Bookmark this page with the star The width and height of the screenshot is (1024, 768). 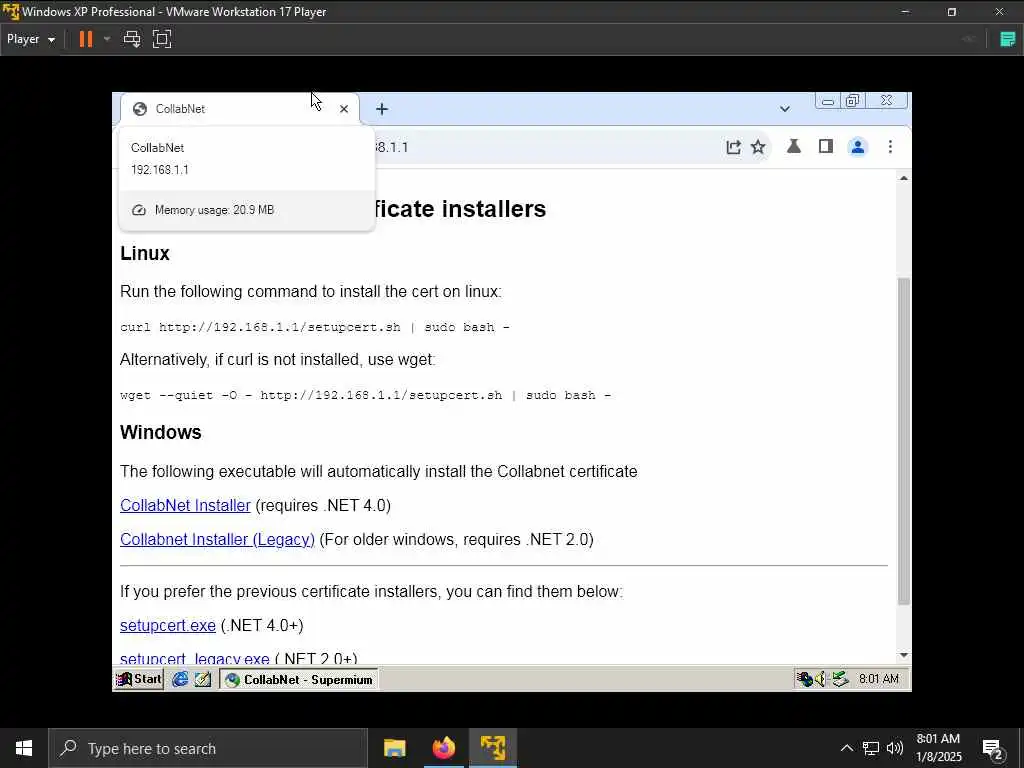pos(758,147)
